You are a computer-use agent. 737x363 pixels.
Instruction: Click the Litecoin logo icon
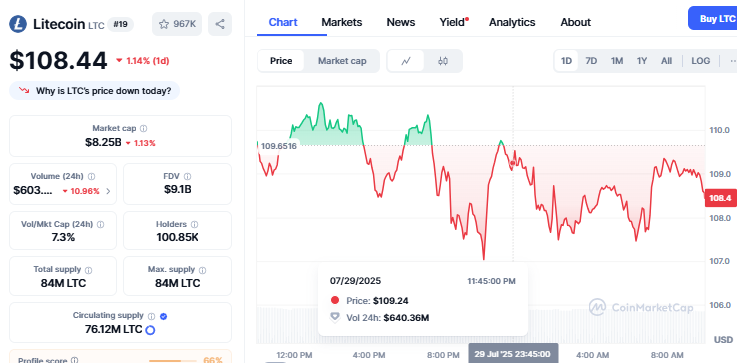point(18,24)
